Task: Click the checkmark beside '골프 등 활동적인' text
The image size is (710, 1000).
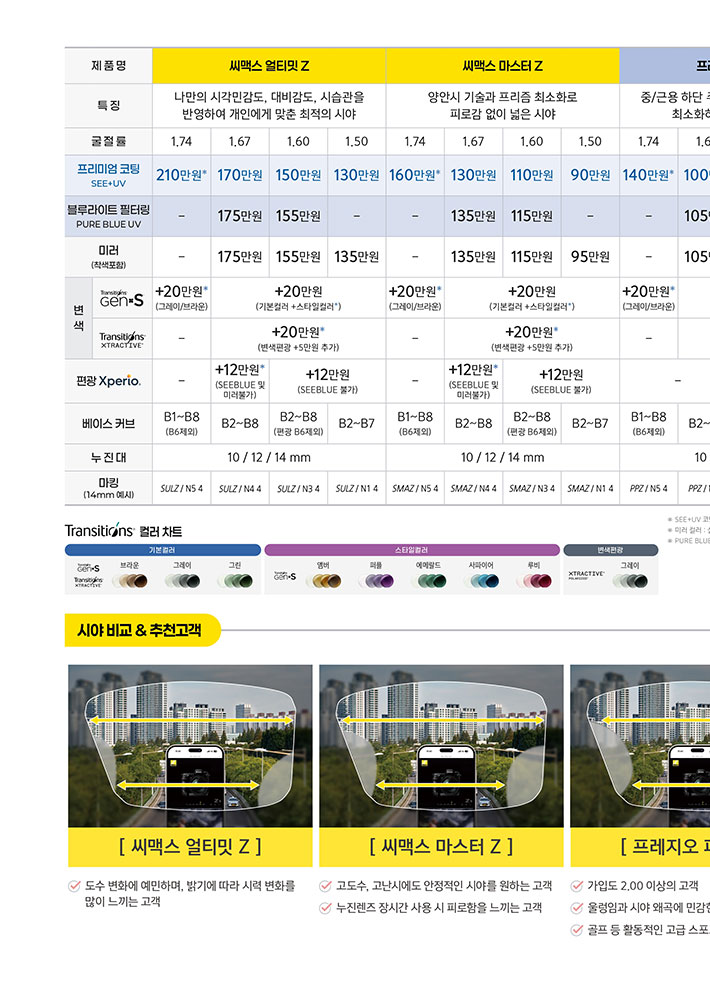Action: click(577, 930)
